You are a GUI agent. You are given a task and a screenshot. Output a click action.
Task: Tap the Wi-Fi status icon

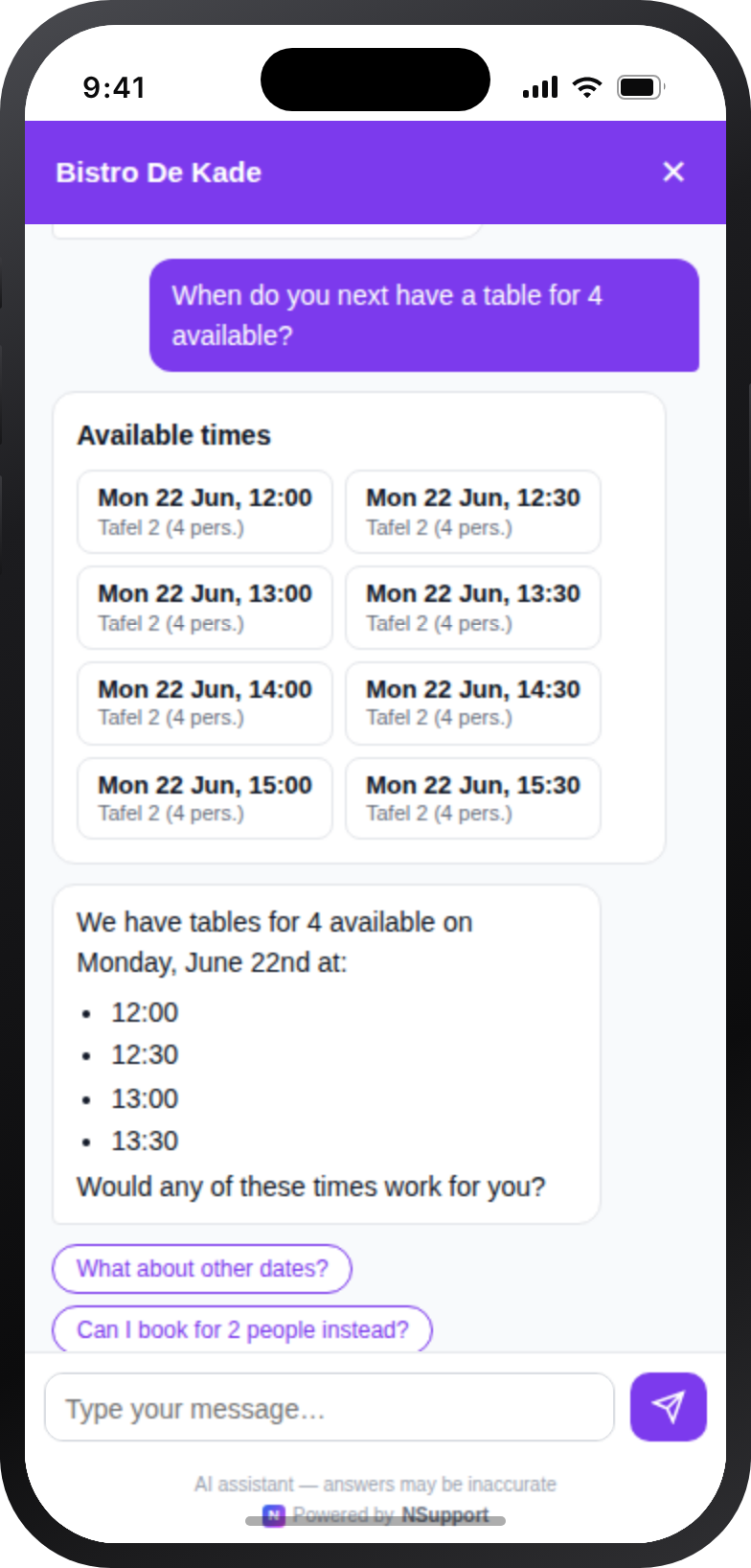click(587, 87)
